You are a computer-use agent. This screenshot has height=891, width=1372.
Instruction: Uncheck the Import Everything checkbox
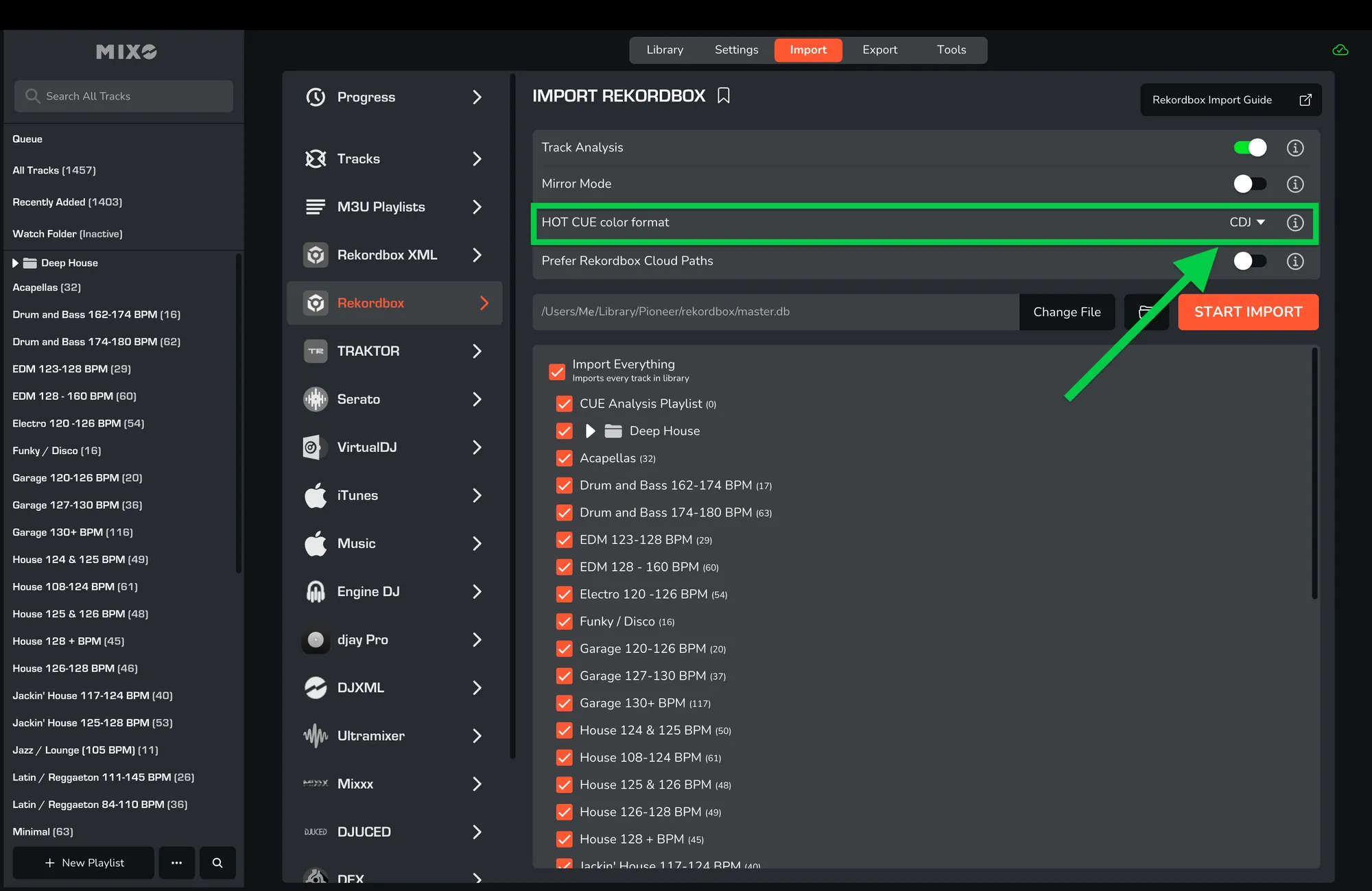pyautogui.click(x=557, y=371)
